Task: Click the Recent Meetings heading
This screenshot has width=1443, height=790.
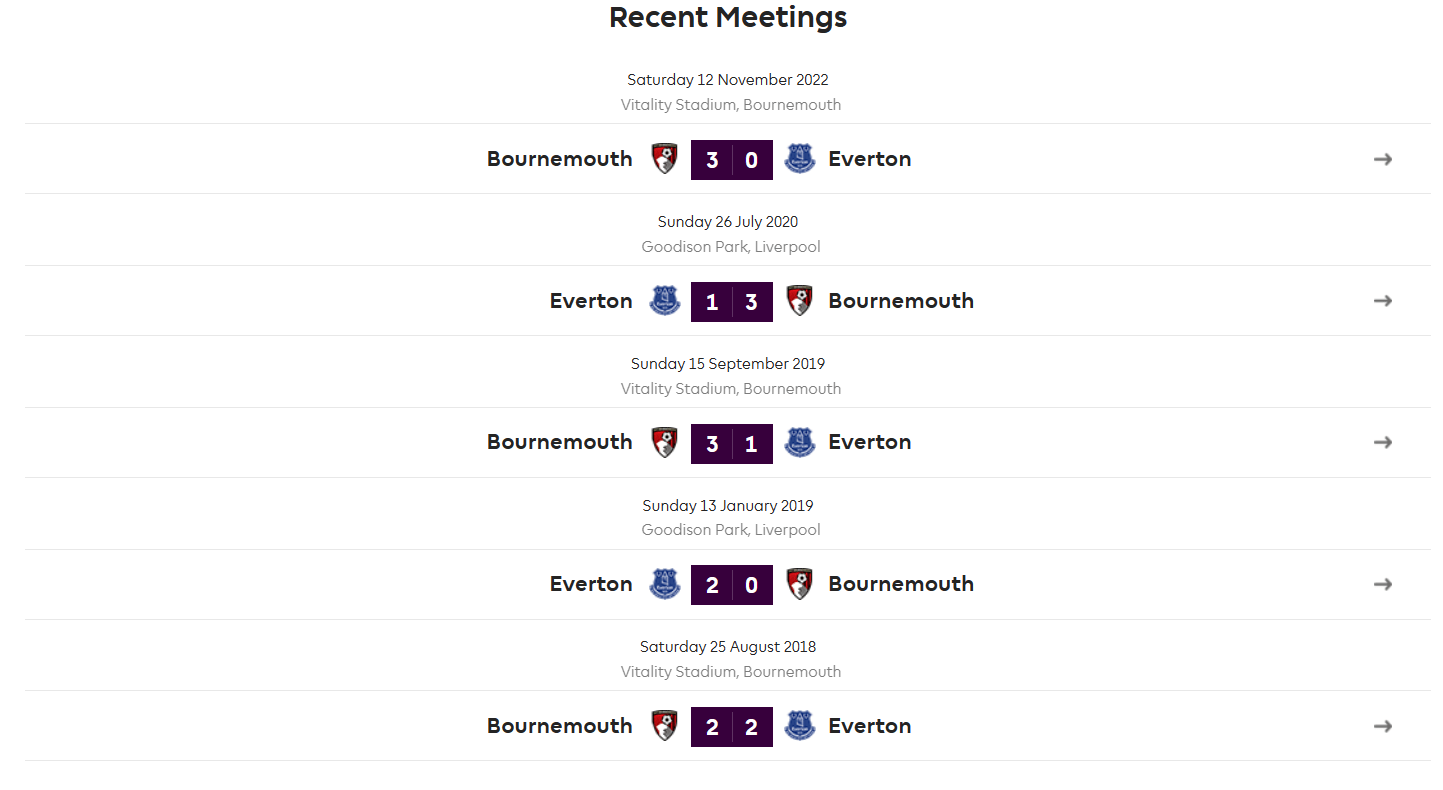Action: click(x=728, y=17)
